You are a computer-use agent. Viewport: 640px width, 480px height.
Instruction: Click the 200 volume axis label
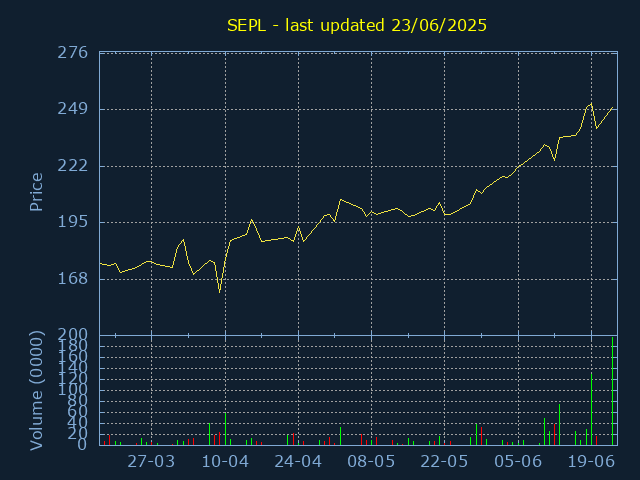(73, 335)
